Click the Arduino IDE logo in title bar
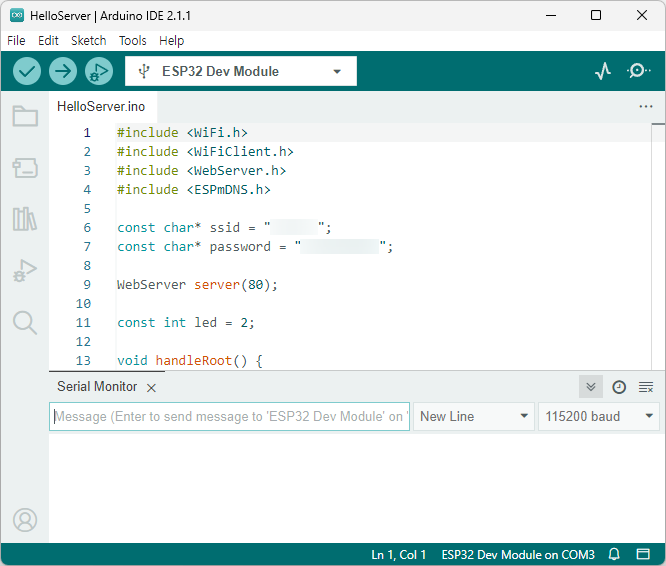This screenshot has height=566, width=666. [x=17, y=16]
